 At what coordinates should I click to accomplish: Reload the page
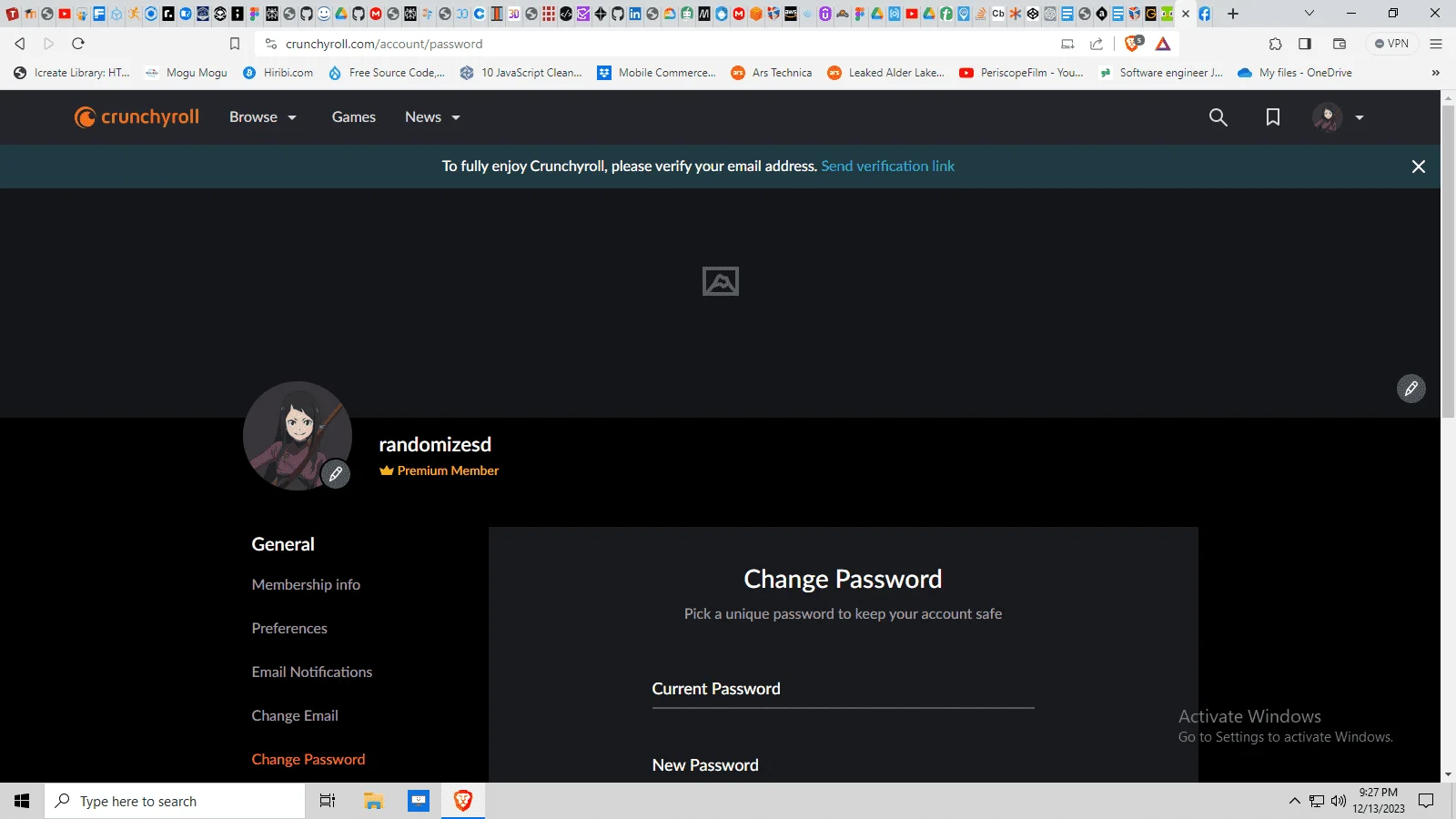(78, 44)
